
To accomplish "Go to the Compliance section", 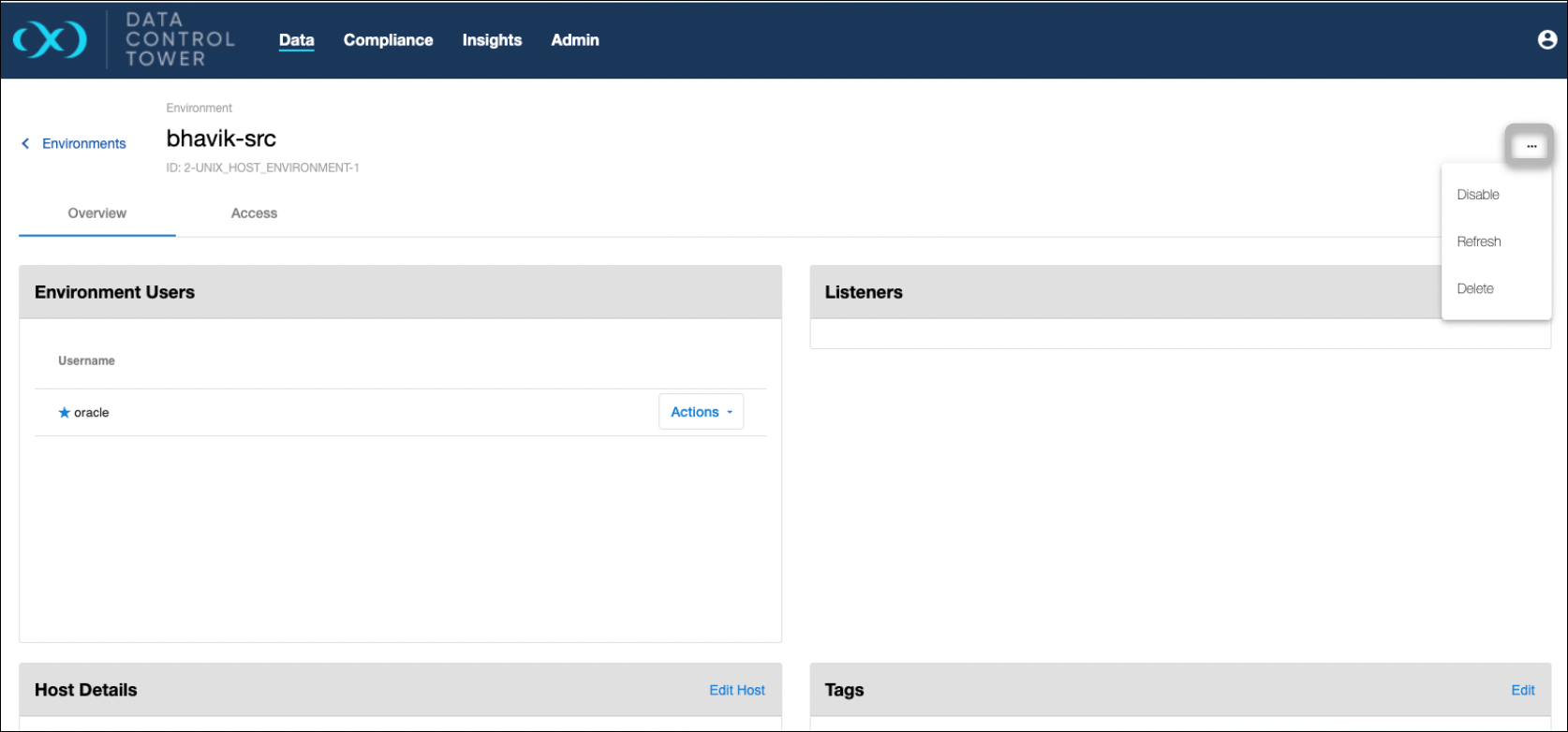I will (x=388, y=40).
